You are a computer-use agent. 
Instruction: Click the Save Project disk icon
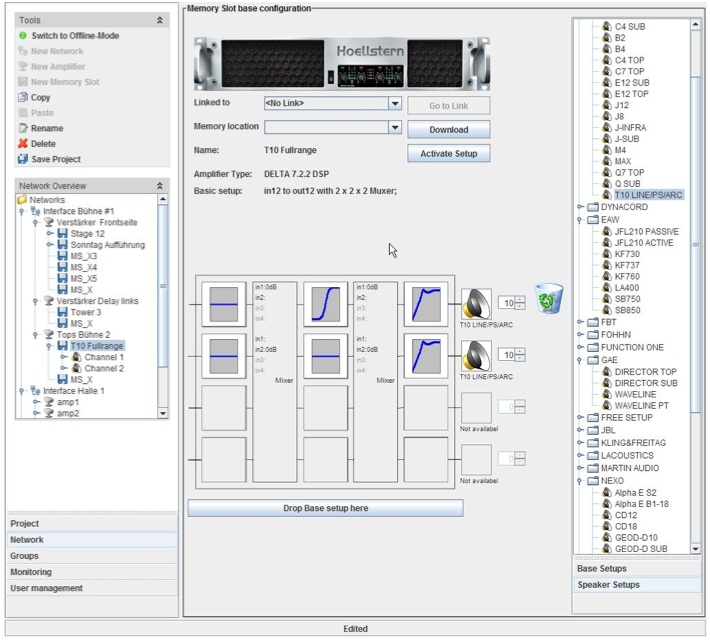[23, 159]
